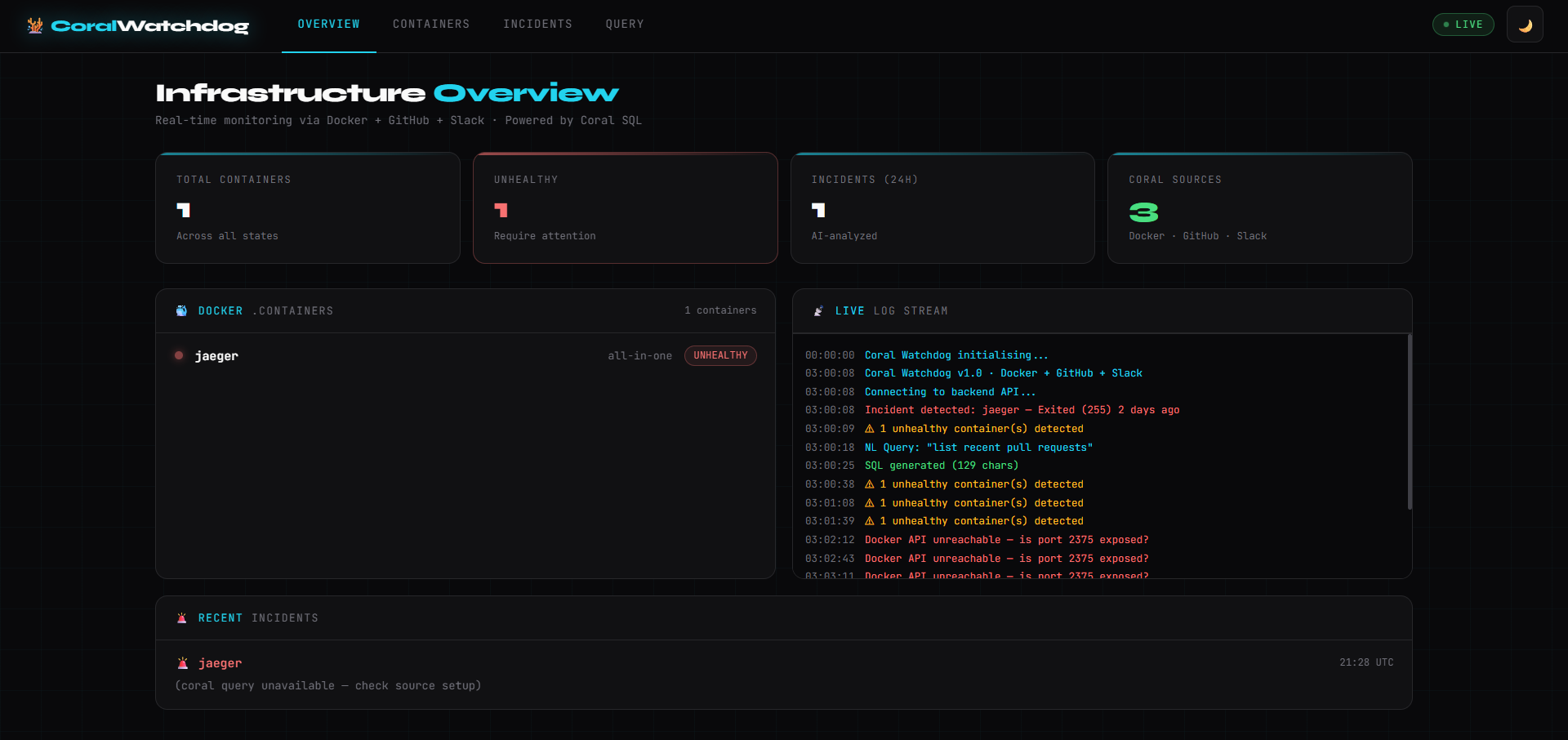Click warning icon in 03:00:38 log line
1568x740 pixels.
(x=870, y=484)
